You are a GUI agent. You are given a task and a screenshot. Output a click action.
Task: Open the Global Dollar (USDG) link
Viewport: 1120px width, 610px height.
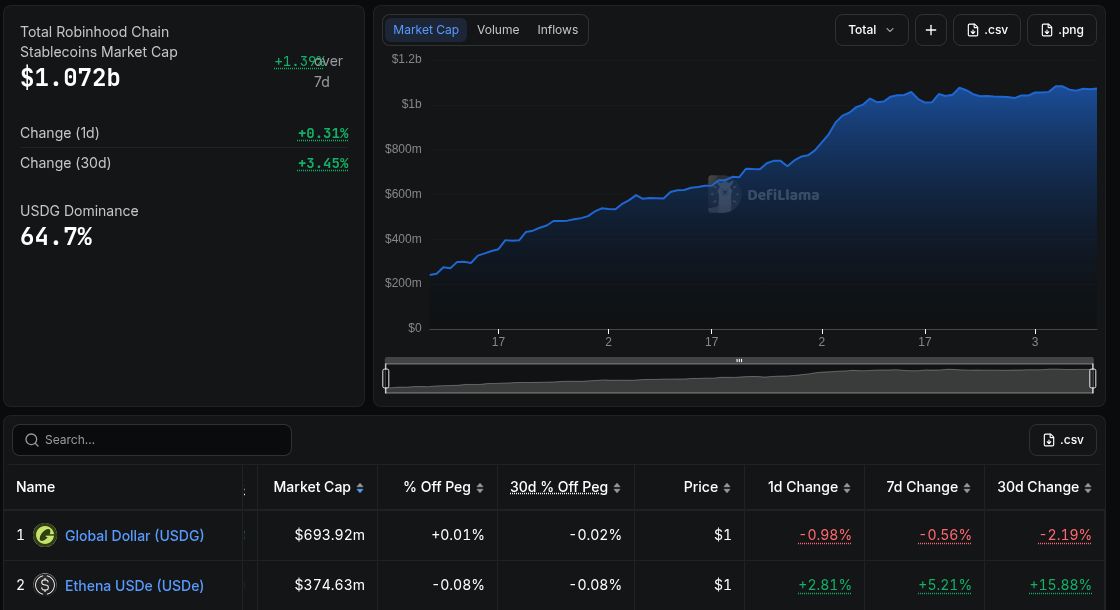pos(134,536)
